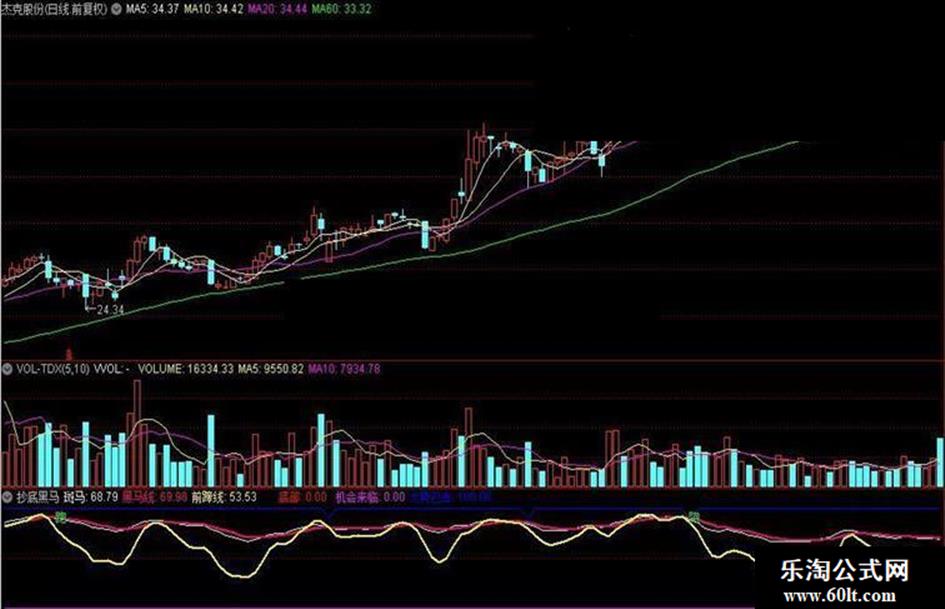Click the red event marker below the price chart

(69, 353)
